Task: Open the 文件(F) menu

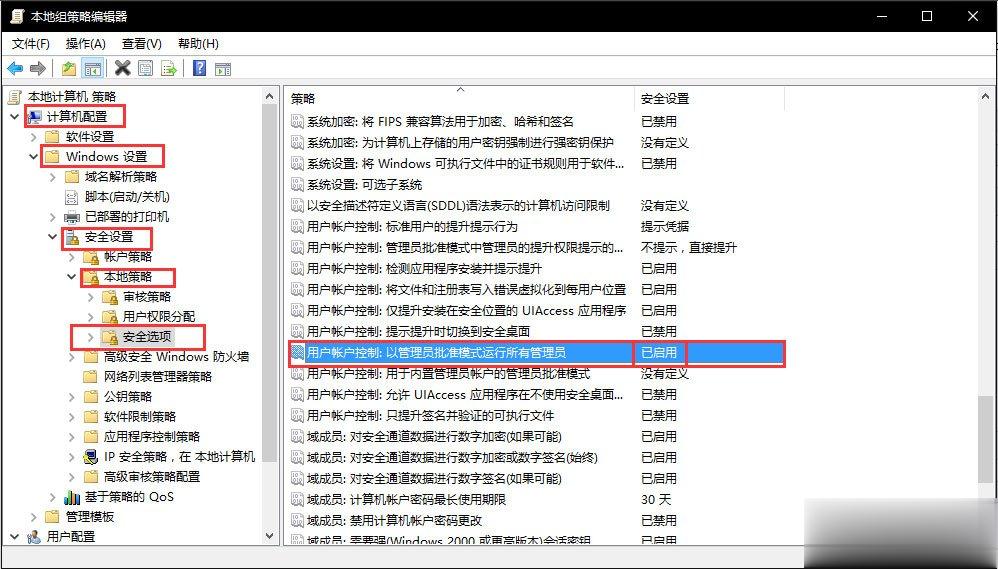Action: coord(31,43)
